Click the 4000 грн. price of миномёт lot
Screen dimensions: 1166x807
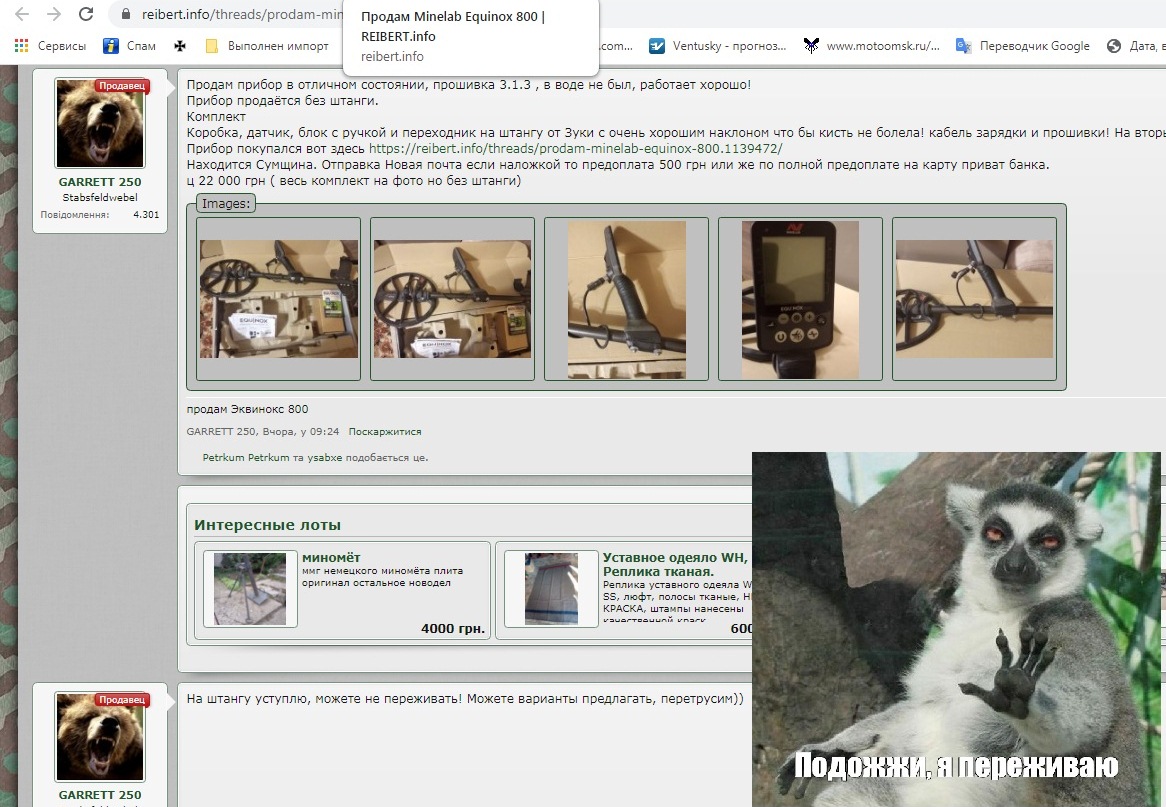click(x=453, y=628)
